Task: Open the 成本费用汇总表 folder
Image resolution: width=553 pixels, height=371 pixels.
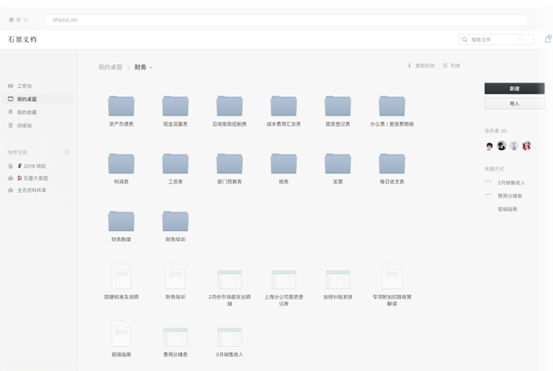Action: point(284,106)
